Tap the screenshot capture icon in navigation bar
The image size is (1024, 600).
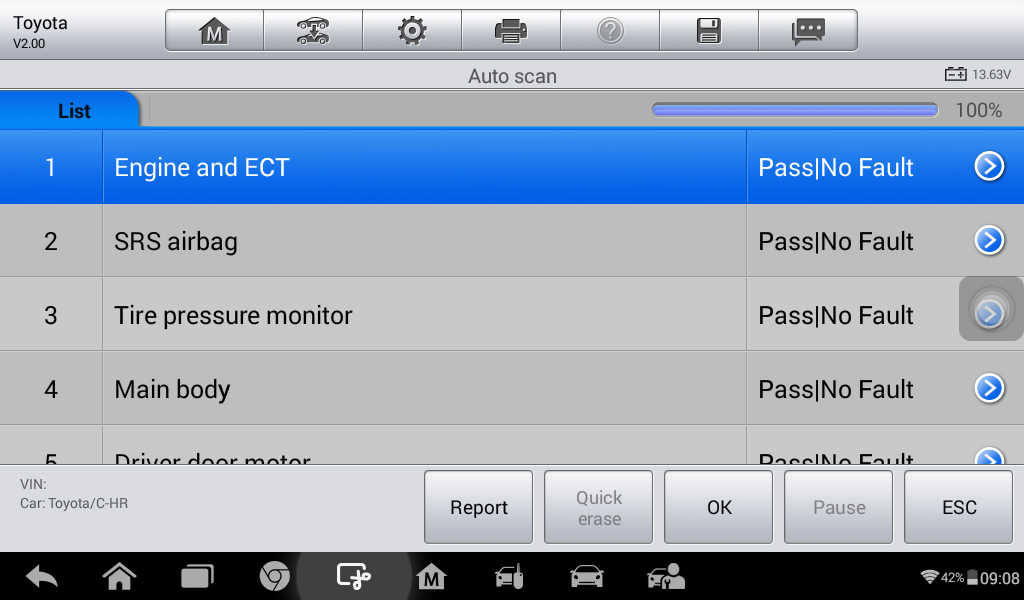point(353,576)
